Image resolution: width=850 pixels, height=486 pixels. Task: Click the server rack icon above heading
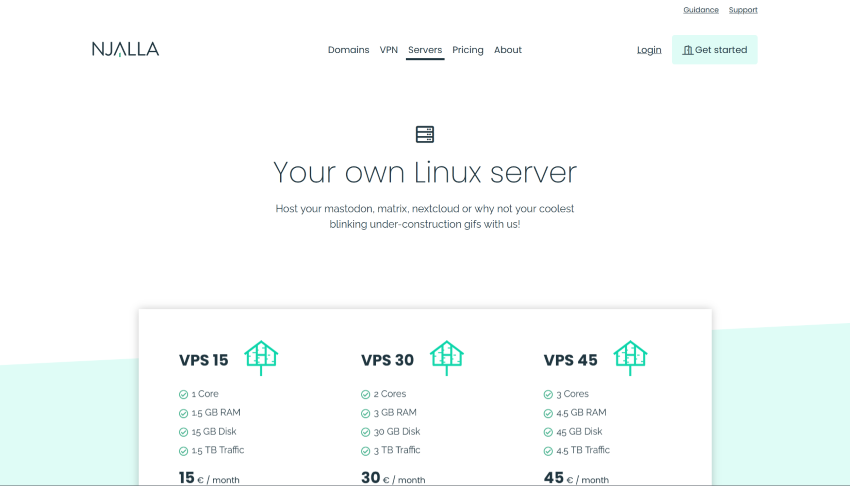(425, 134)
